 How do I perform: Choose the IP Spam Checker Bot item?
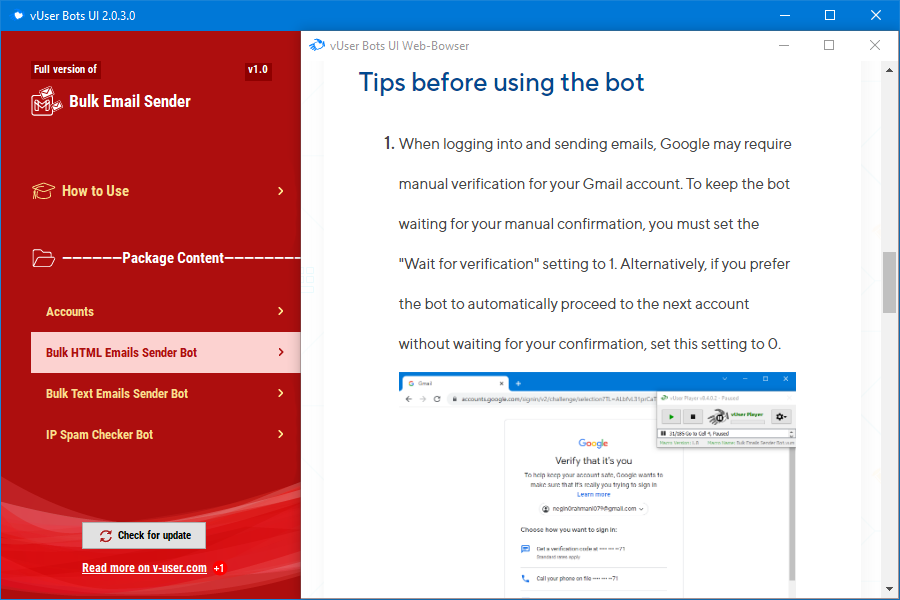pyautogui.click(x=165, y=435)
